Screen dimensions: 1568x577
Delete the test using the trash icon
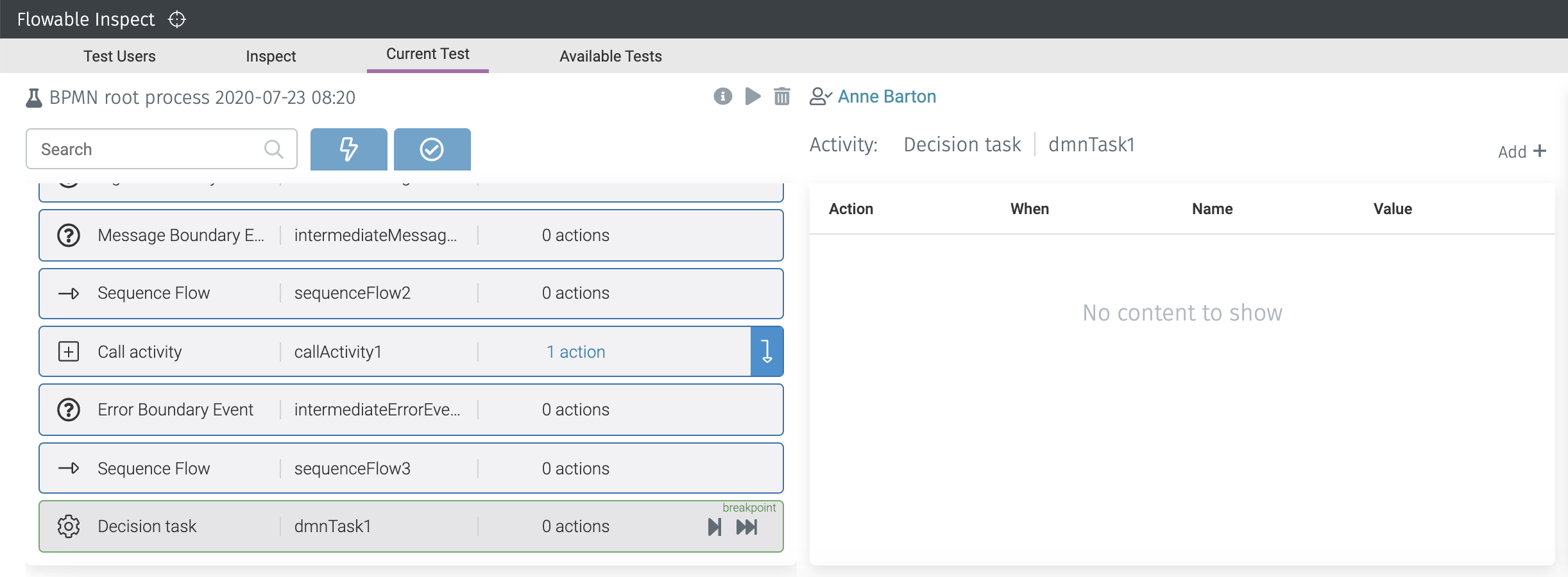[782, 97]
